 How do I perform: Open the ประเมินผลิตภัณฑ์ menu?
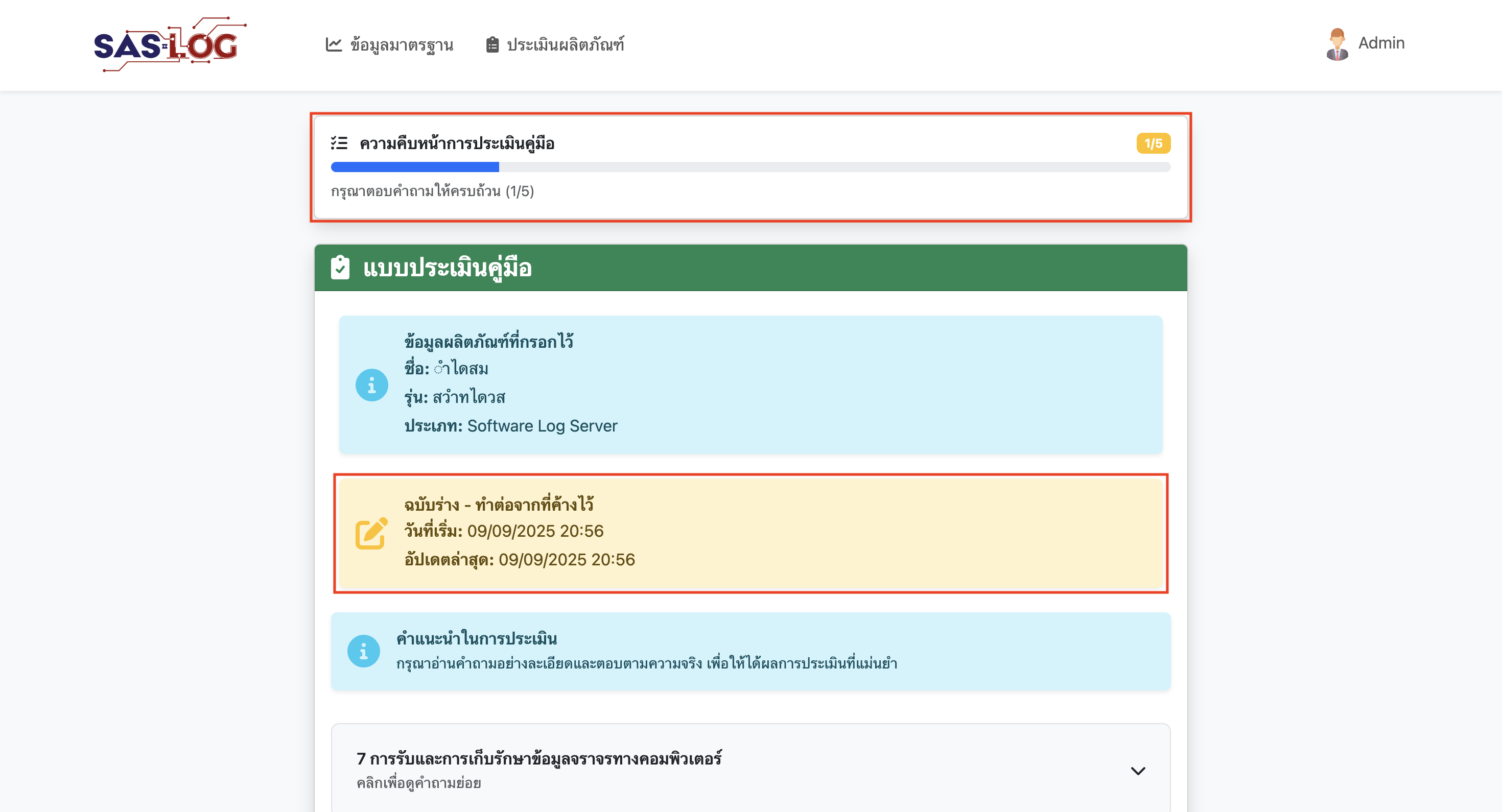(x=565, y=45)
